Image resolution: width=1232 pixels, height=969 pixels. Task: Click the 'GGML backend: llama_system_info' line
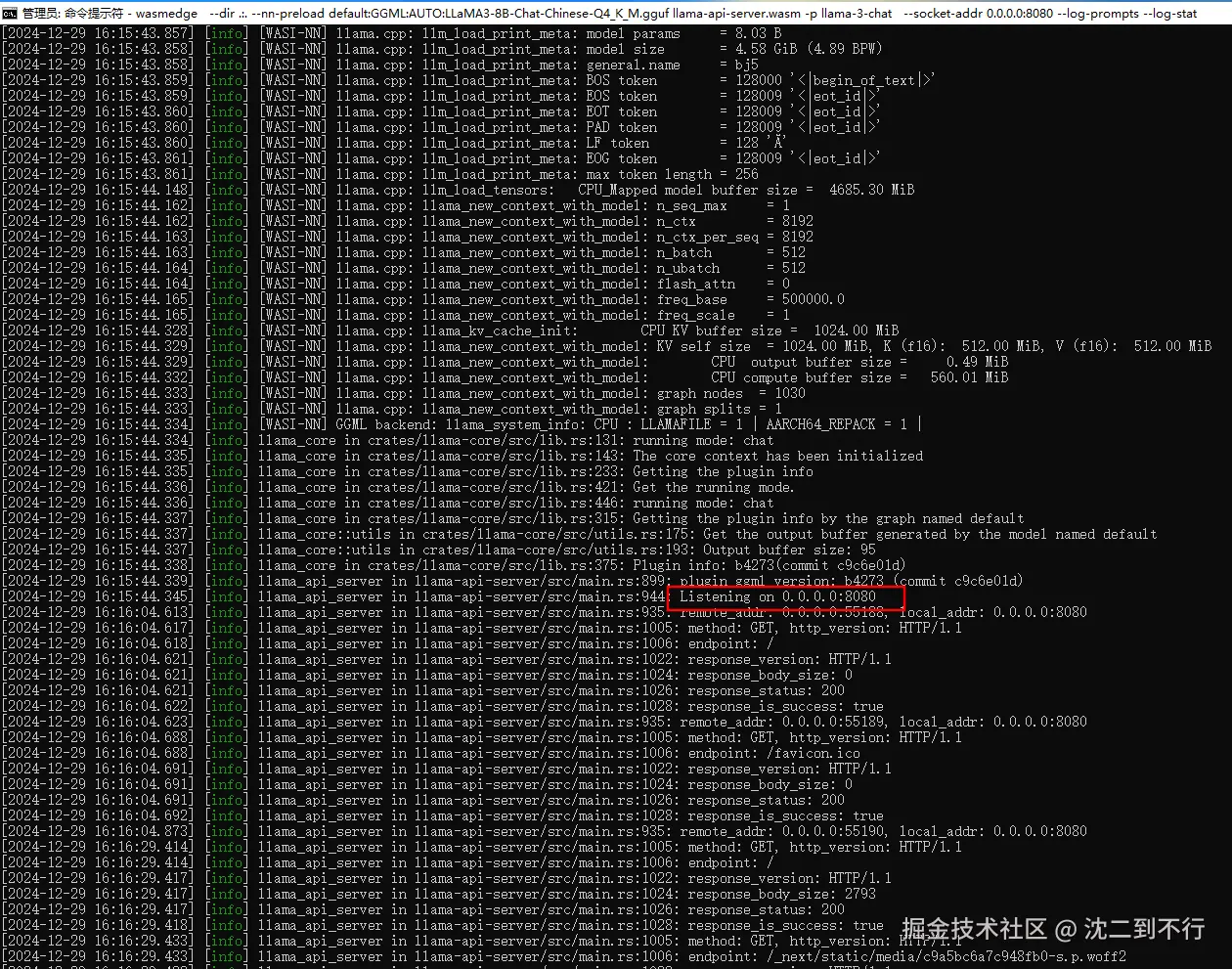point(462,424)
